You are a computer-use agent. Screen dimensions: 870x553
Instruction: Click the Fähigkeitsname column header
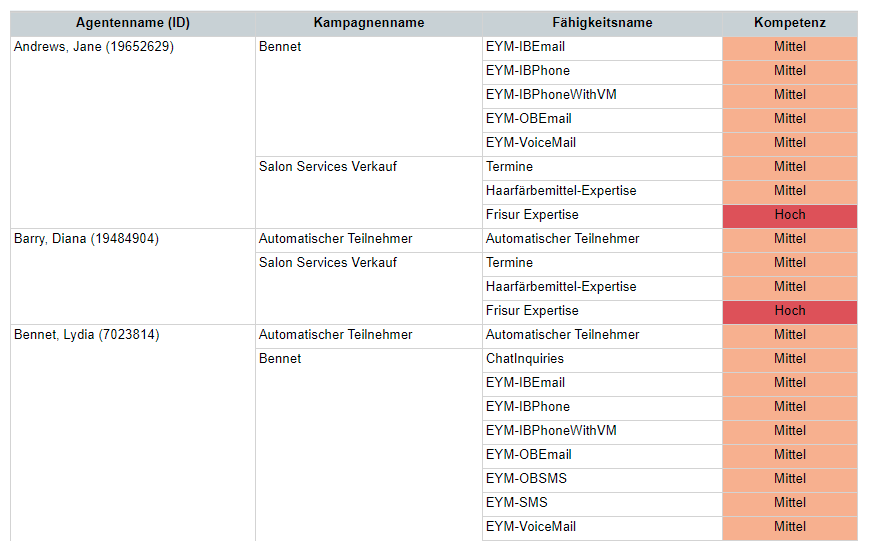(x=602, y=23)
